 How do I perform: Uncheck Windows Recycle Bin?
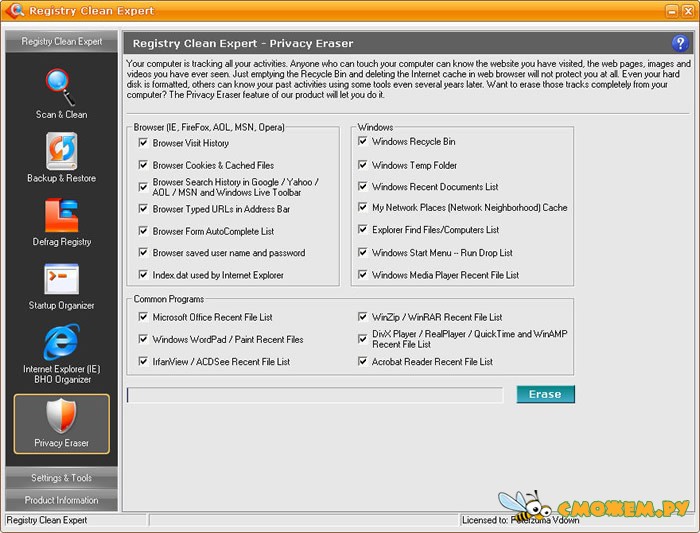362,142
